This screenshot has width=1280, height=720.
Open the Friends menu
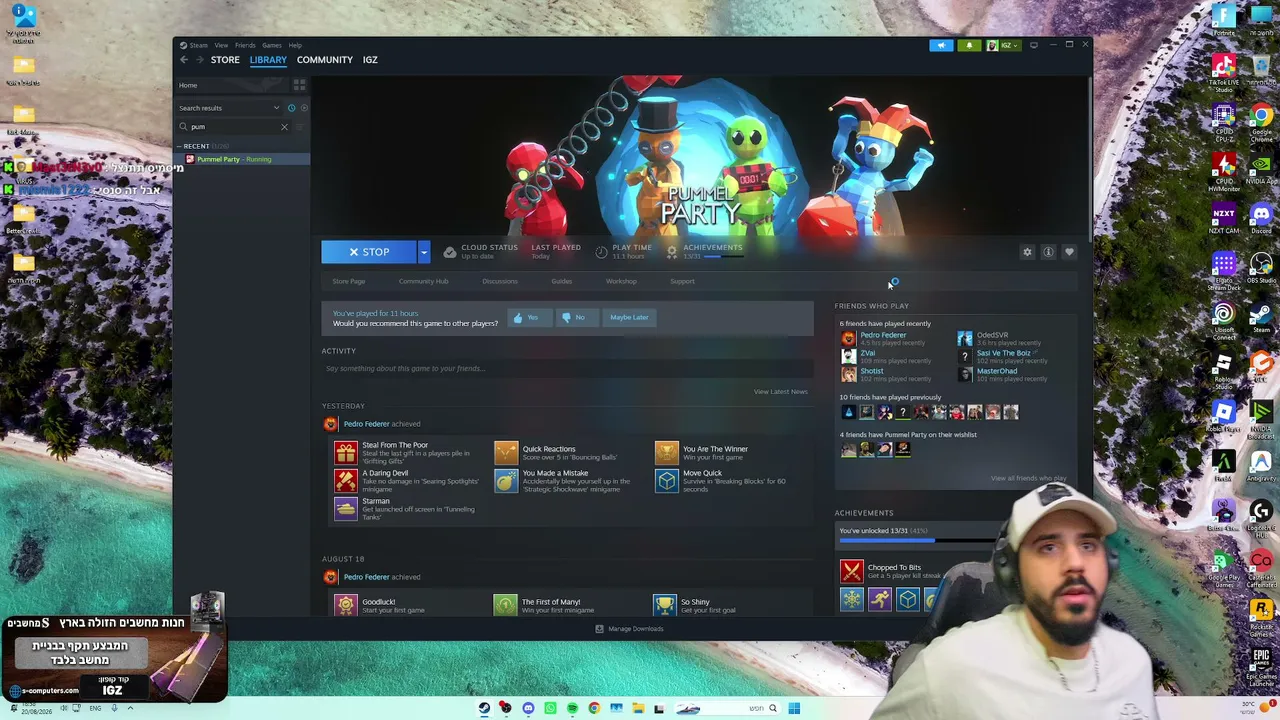pos(245,45)
